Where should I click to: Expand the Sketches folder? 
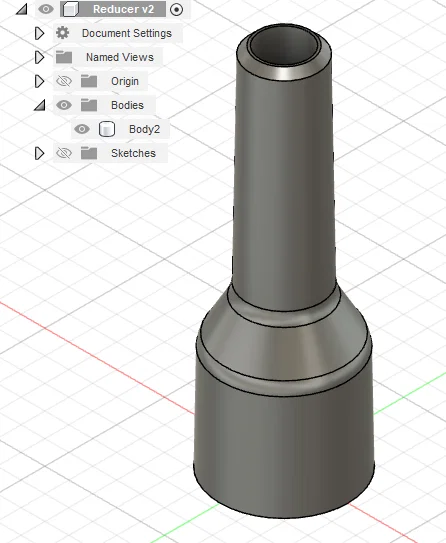pos(39,153)
